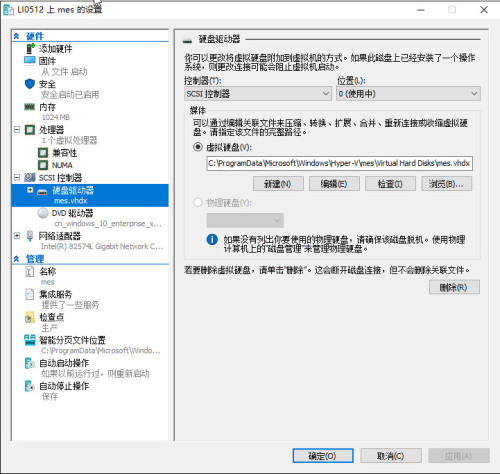
Task: Click the New (新建) button
Action: (278, 184)
